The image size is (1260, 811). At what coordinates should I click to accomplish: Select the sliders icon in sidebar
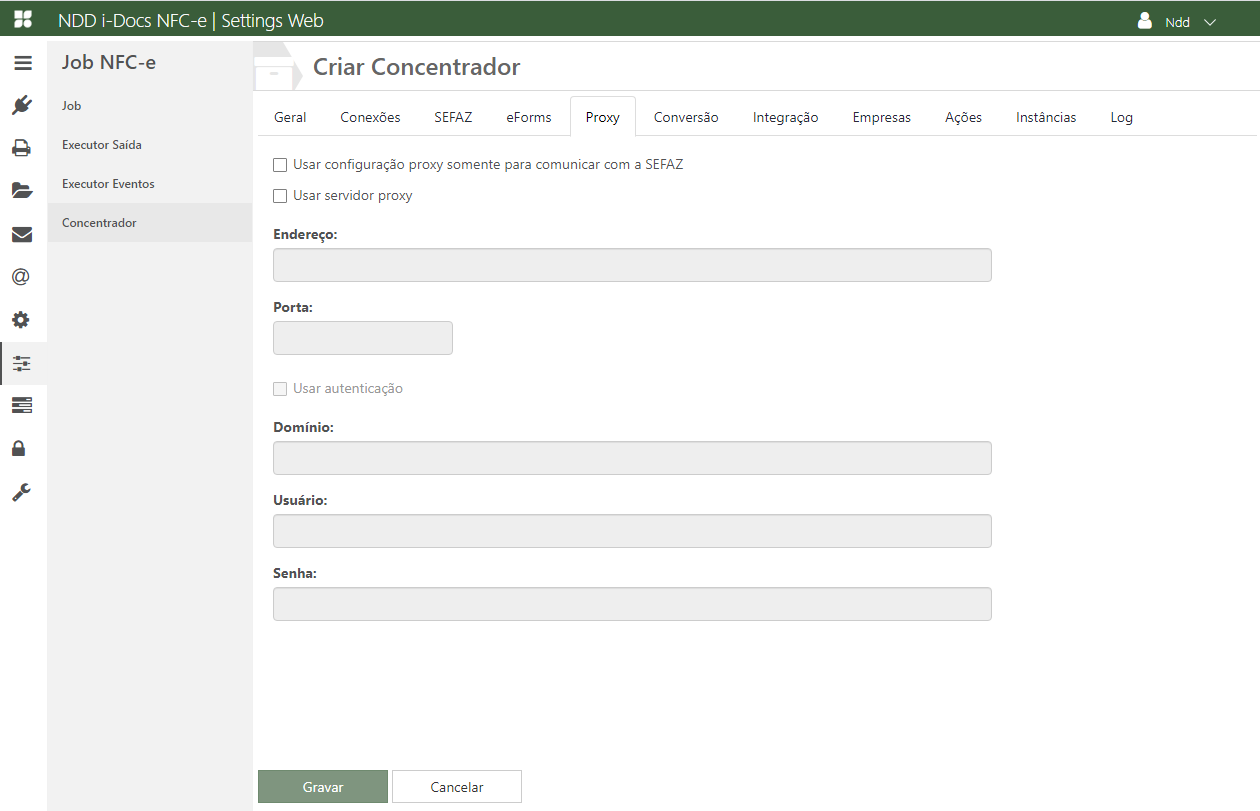pos(22,363)
